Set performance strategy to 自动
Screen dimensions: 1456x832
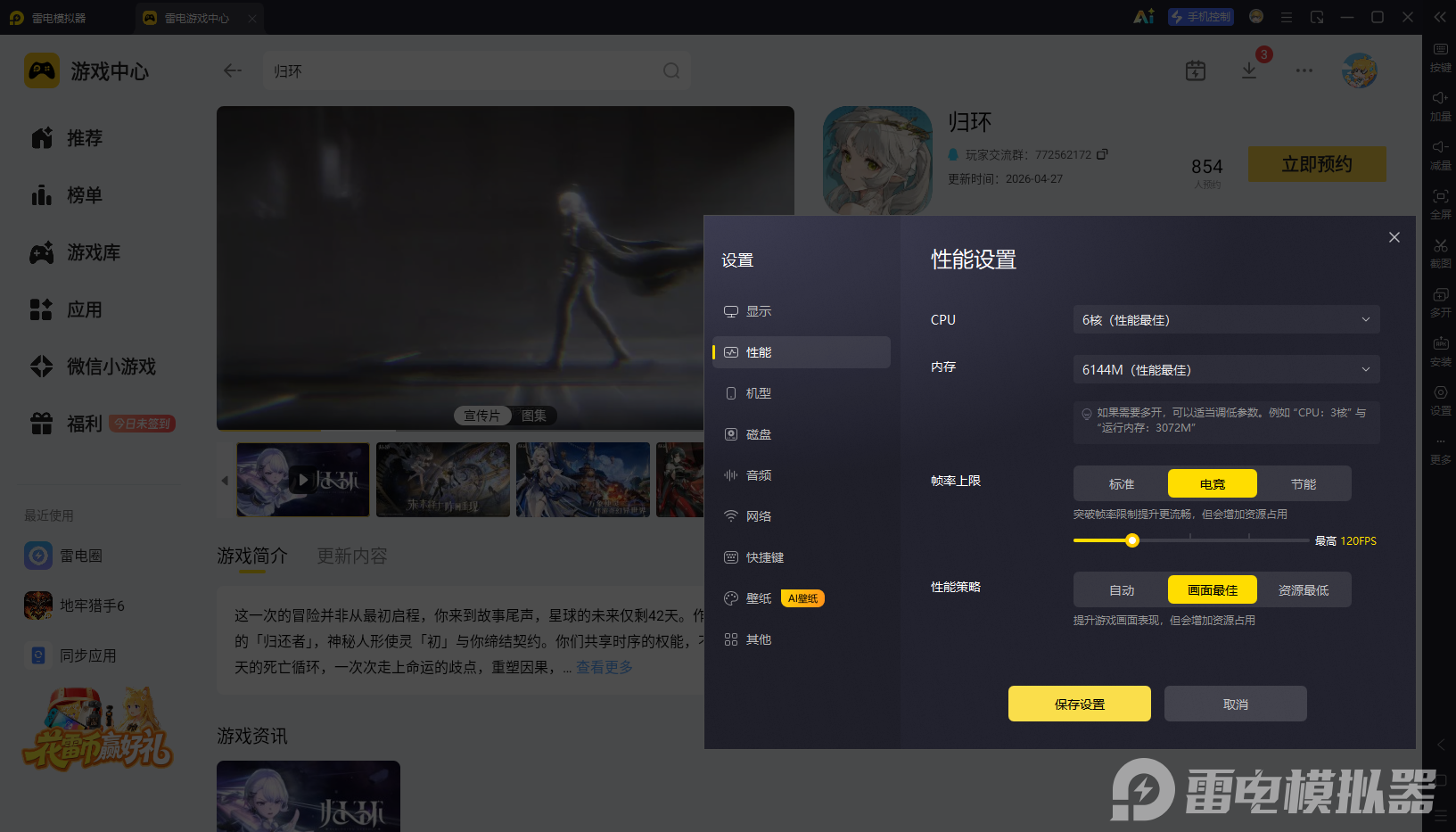(1122, 589)
